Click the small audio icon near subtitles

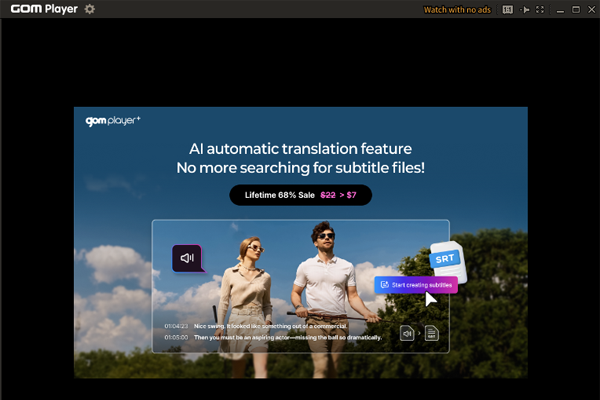(408, 333)
